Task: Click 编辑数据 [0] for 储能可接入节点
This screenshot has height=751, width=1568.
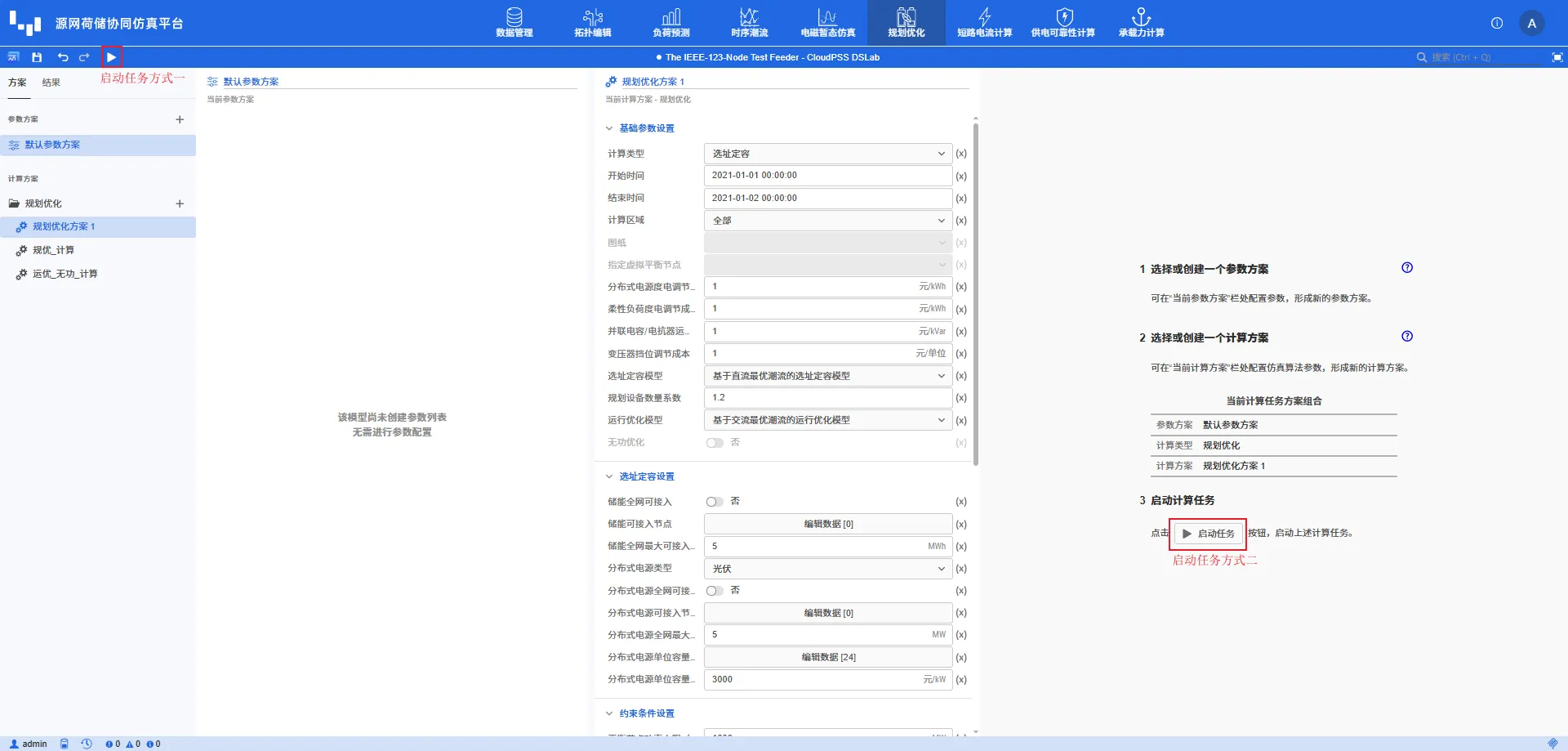Action: pos(828,524)
